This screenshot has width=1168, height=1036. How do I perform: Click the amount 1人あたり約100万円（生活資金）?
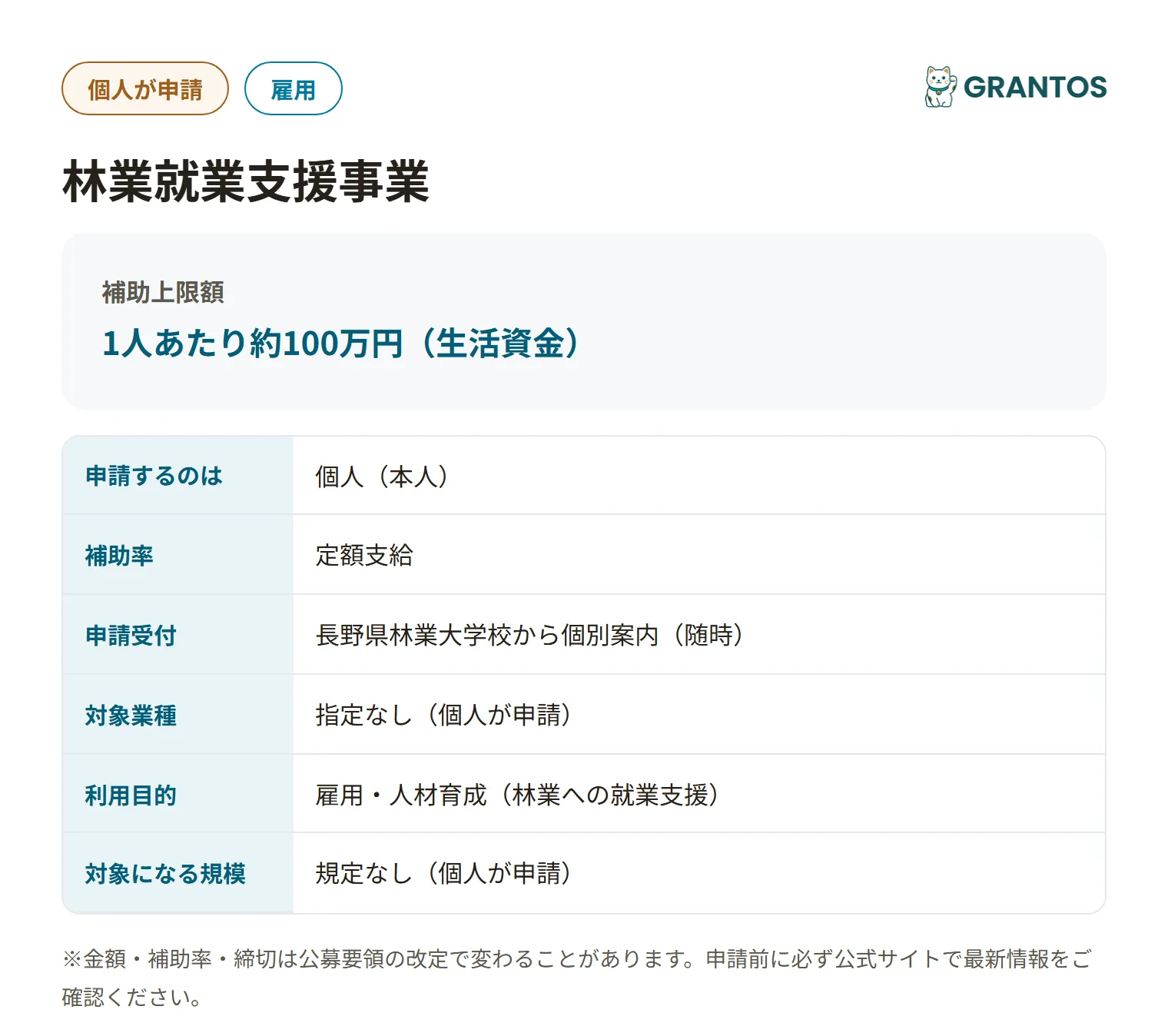(x=340, y=343)
